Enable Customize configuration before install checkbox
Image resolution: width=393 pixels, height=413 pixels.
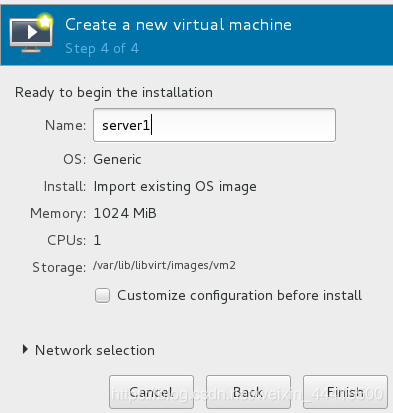pos(102,296)
